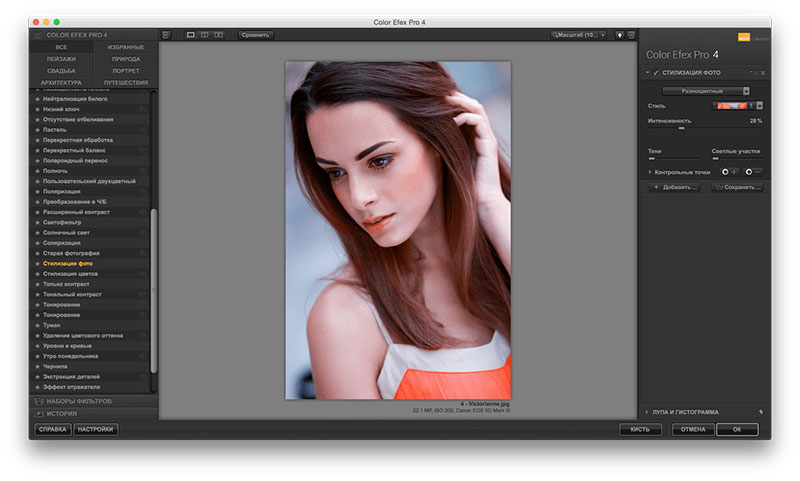Star the Полночь filter
Image resolution: width=800 pixels, height=481 pixels.
(37, 171)
